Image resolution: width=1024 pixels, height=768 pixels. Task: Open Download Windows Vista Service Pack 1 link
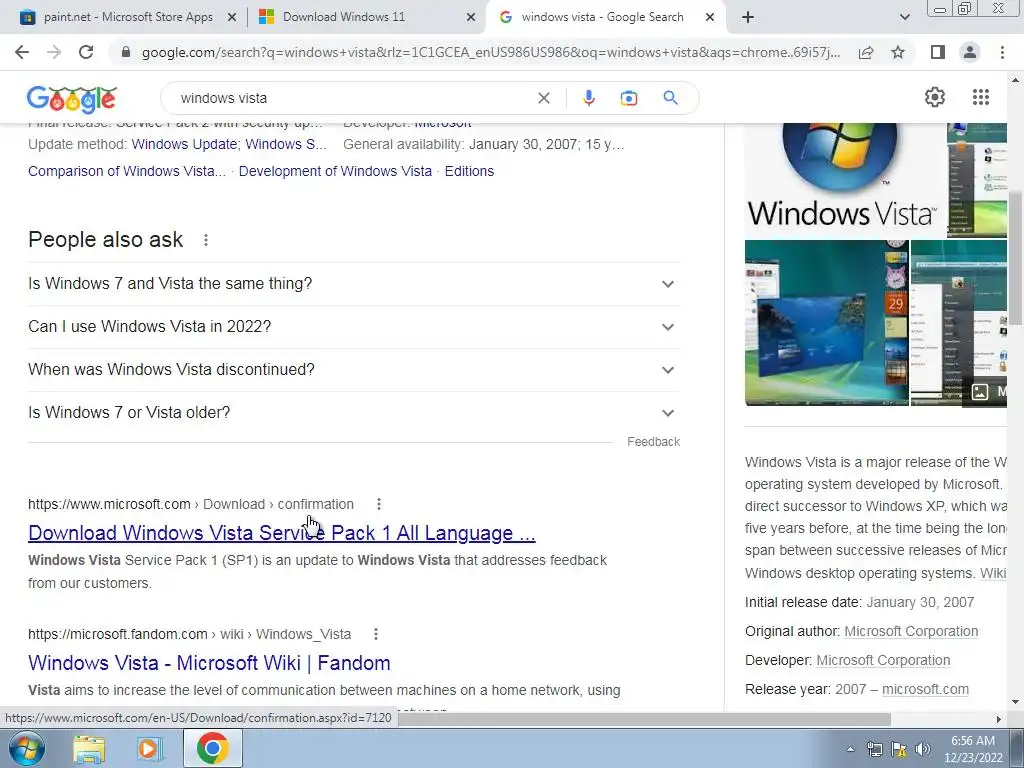coord(281,533)
